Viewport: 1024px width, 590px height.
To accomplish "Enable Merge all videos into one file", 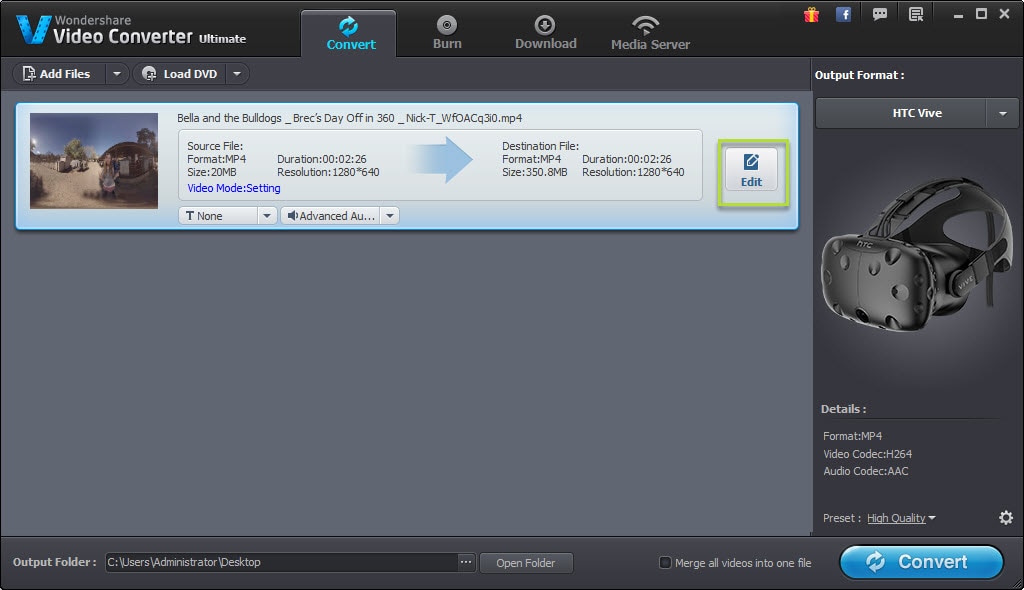I will pyautogui.click(x=665, y=563).
